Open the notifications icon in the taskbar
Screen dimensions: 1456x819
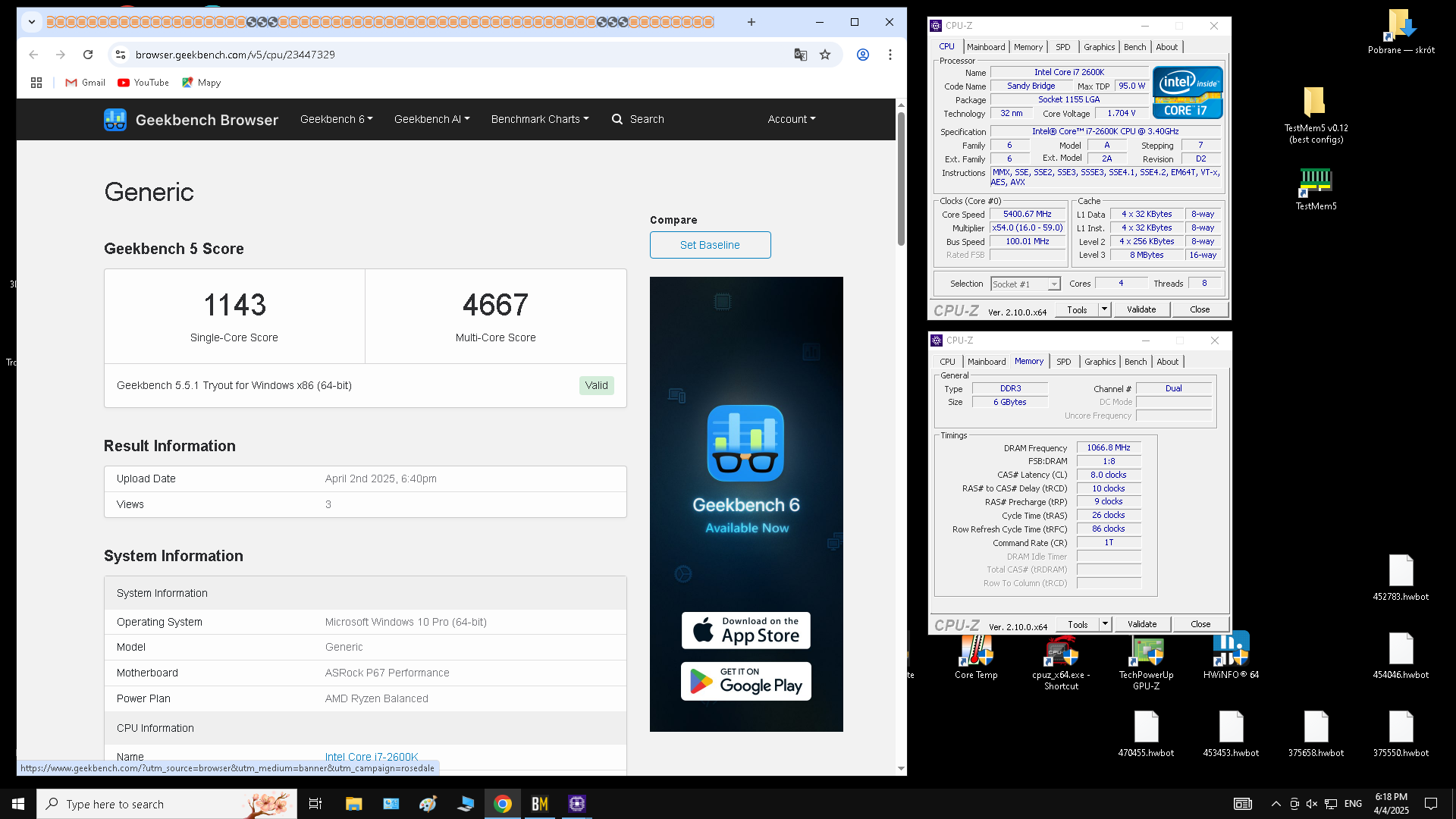1431,804
